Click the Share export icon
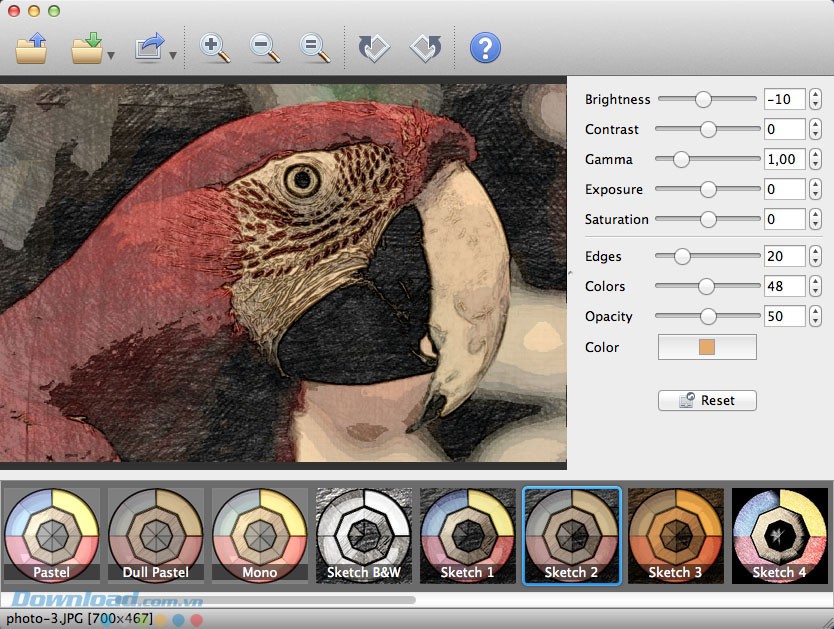834x629 pixels. pos(150,48)
